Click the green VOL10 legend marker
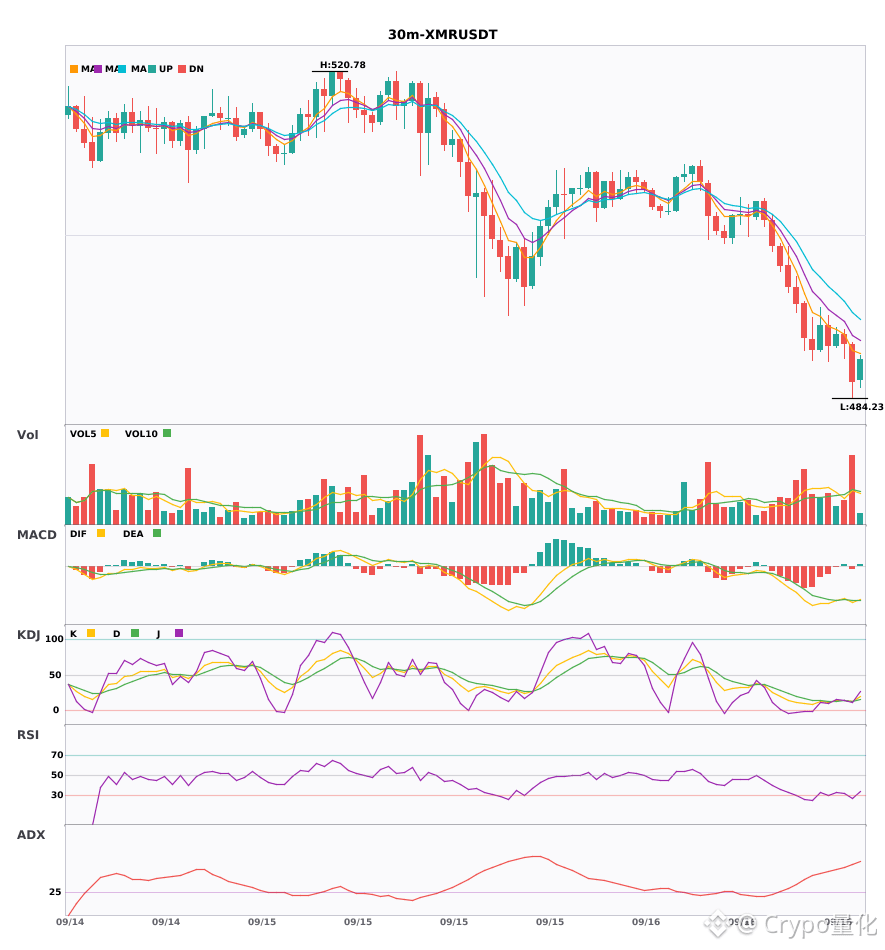The image size is (885, 950). [x=167, y=433]
